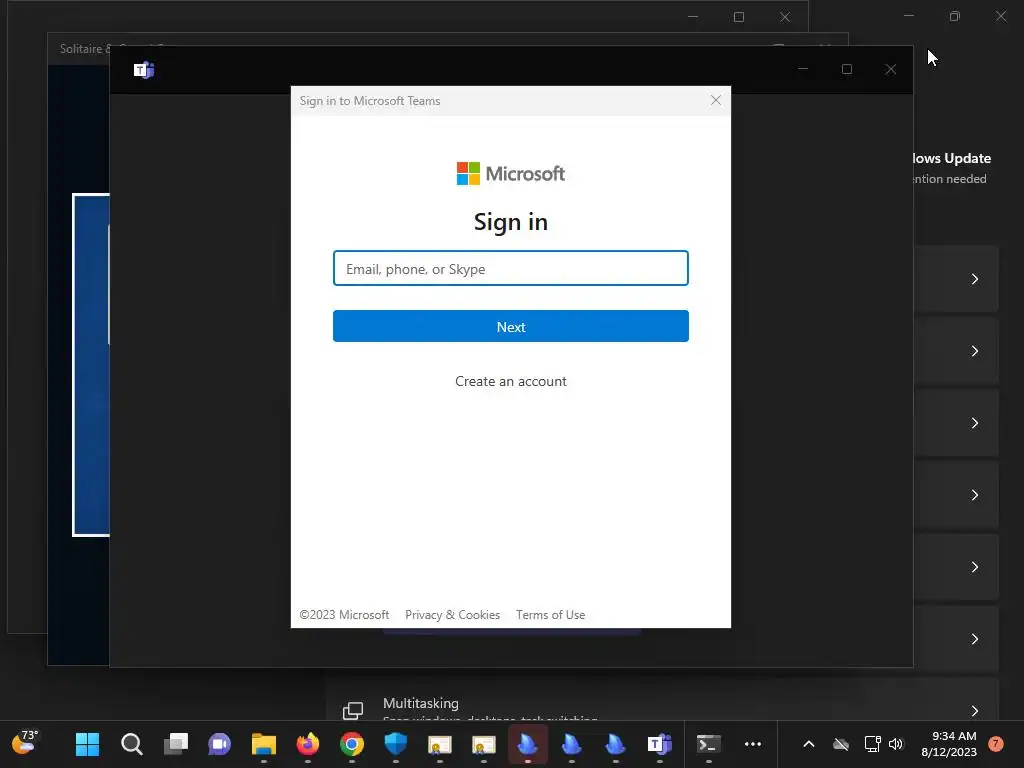
Task: Open the Privacy & Cookies link
Action: pyautogui.click(x=452, y=615)
